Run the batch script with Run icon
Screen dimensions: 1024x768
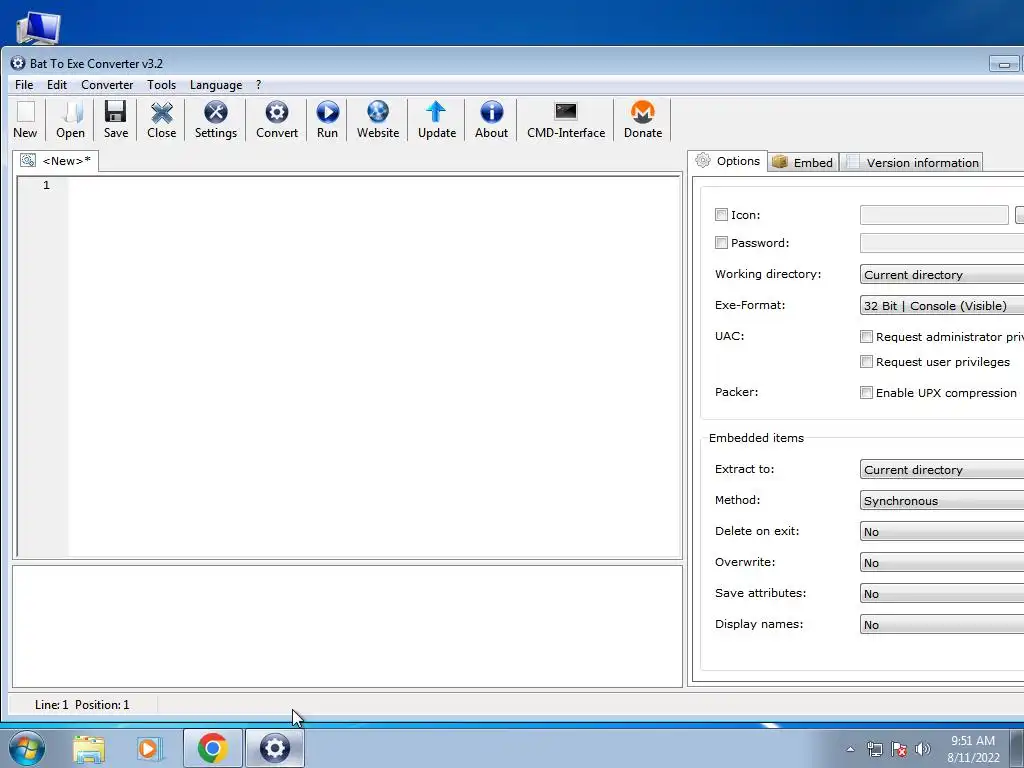(x=327, y=120)
